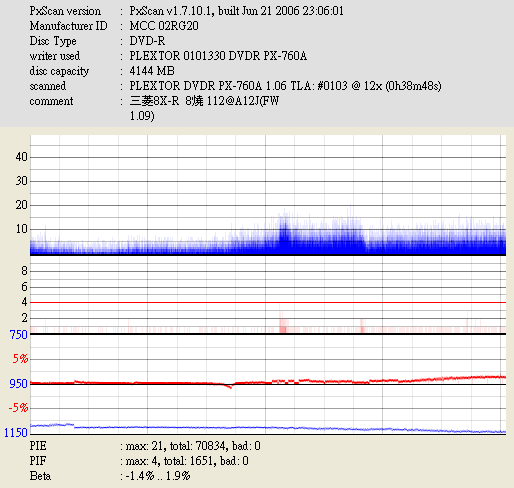This screenshot has height=488, width=514.
Task: Click the PxScan version value text
Action: 236,11
